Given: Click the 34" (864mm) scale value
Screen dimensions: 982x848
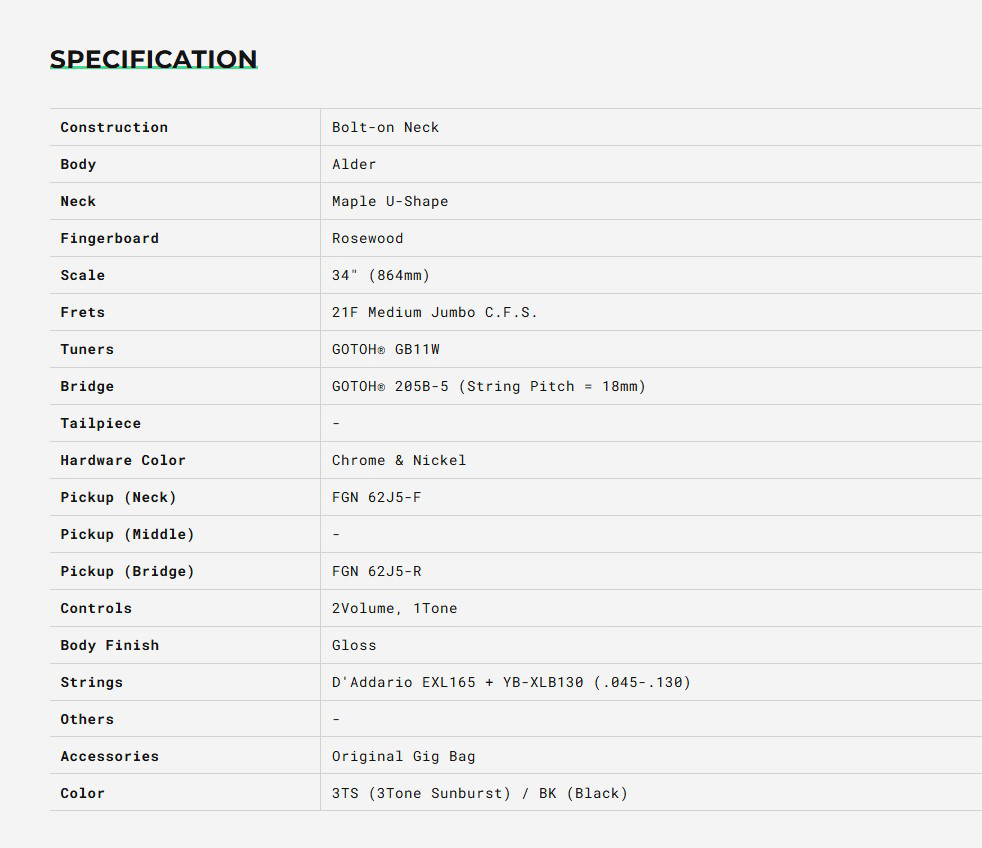Looking at the screenshot, I should pos(381,275).
